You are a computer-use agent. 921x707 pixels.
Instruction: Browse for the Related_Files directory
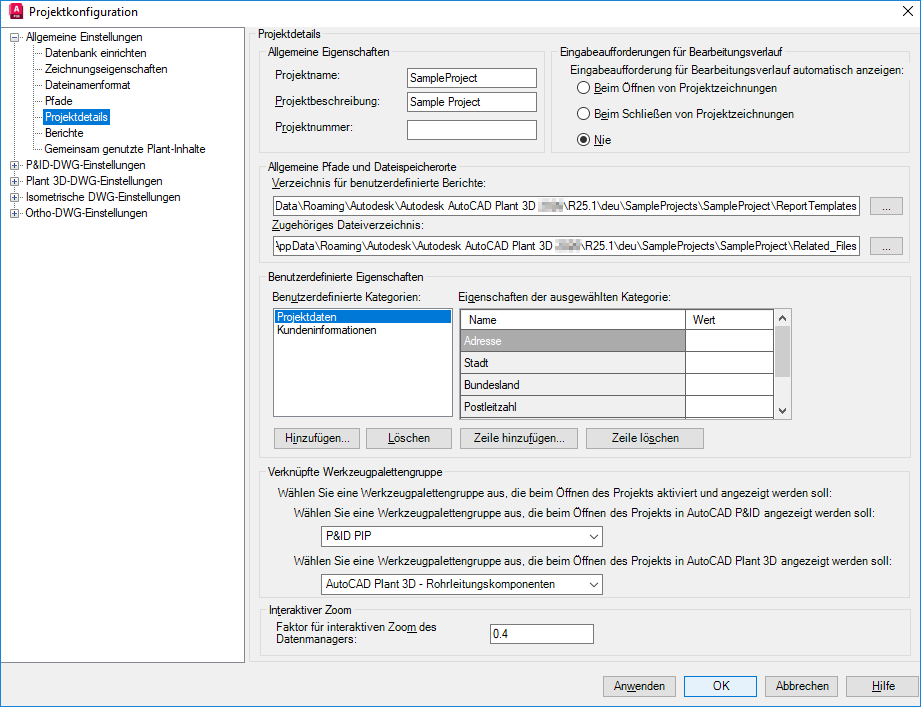[886, 246]
